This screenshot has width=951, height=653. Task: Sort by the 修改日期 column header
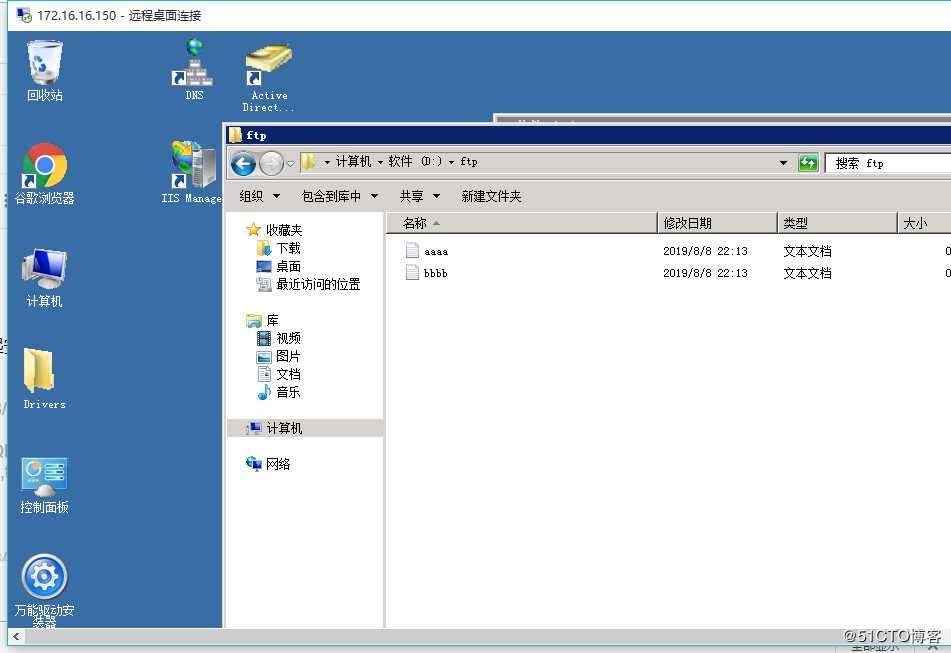tap(717, 223)
